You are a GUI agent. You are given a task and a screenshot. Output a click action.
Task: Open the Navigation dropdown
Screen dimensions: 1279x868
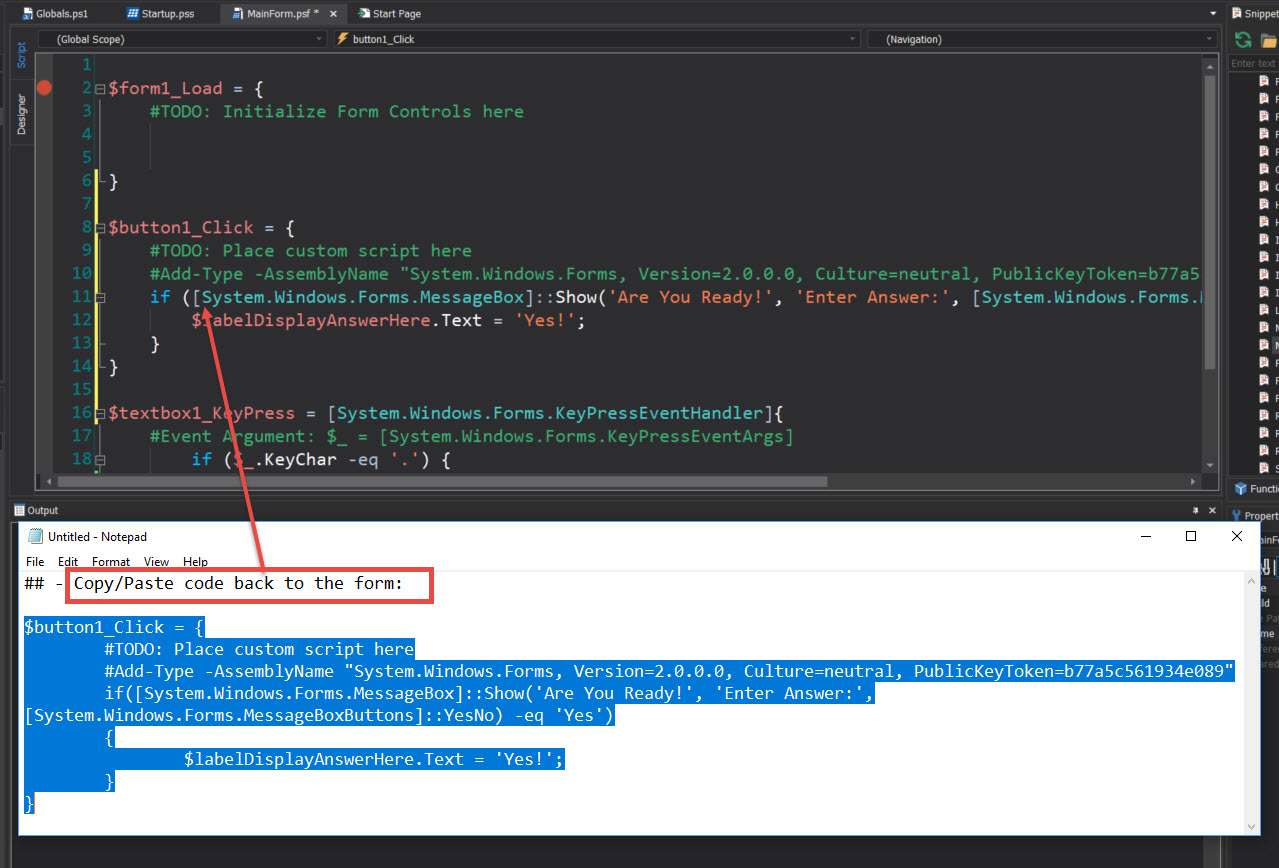click(x=1041, y=39)
